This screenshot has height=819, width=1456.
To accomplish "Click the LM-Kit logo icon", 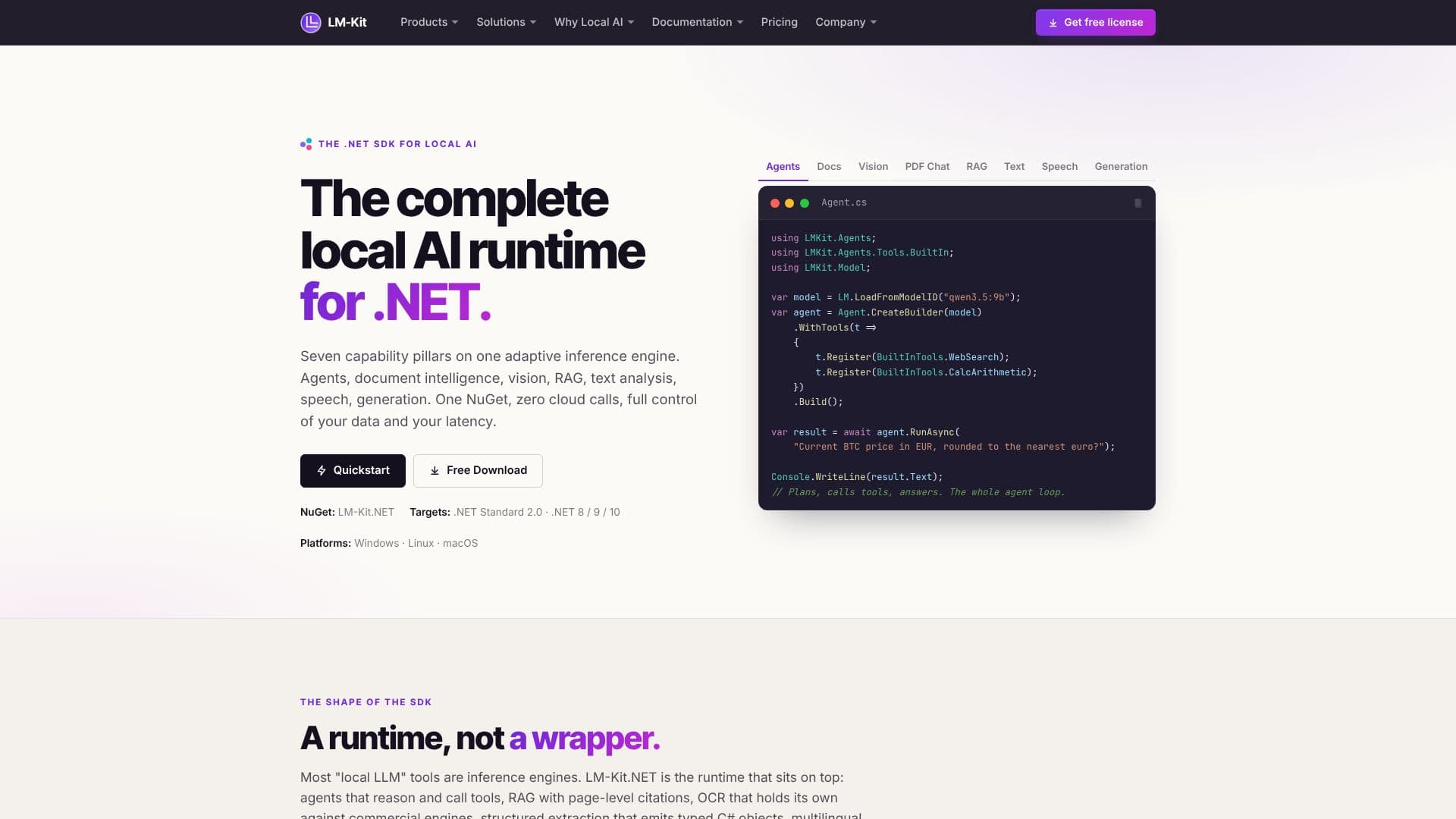I will [311, 23].
